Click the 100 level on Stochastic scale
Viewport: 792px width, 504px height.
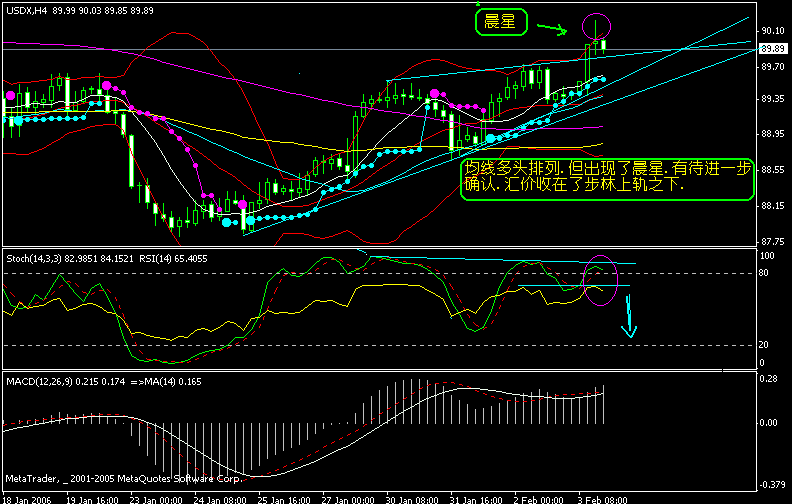[x=767, y=256]
